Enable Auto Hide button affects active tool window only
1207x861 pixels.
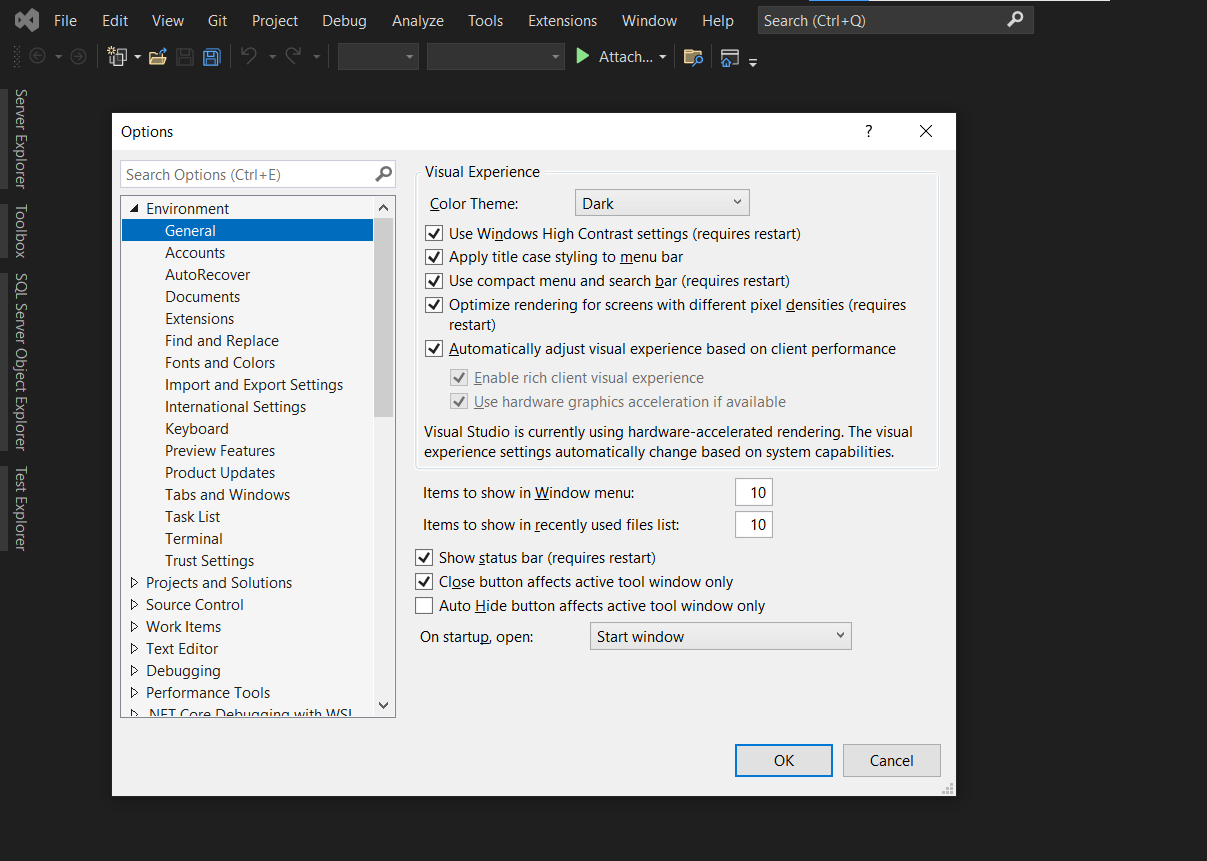point(424,605)
